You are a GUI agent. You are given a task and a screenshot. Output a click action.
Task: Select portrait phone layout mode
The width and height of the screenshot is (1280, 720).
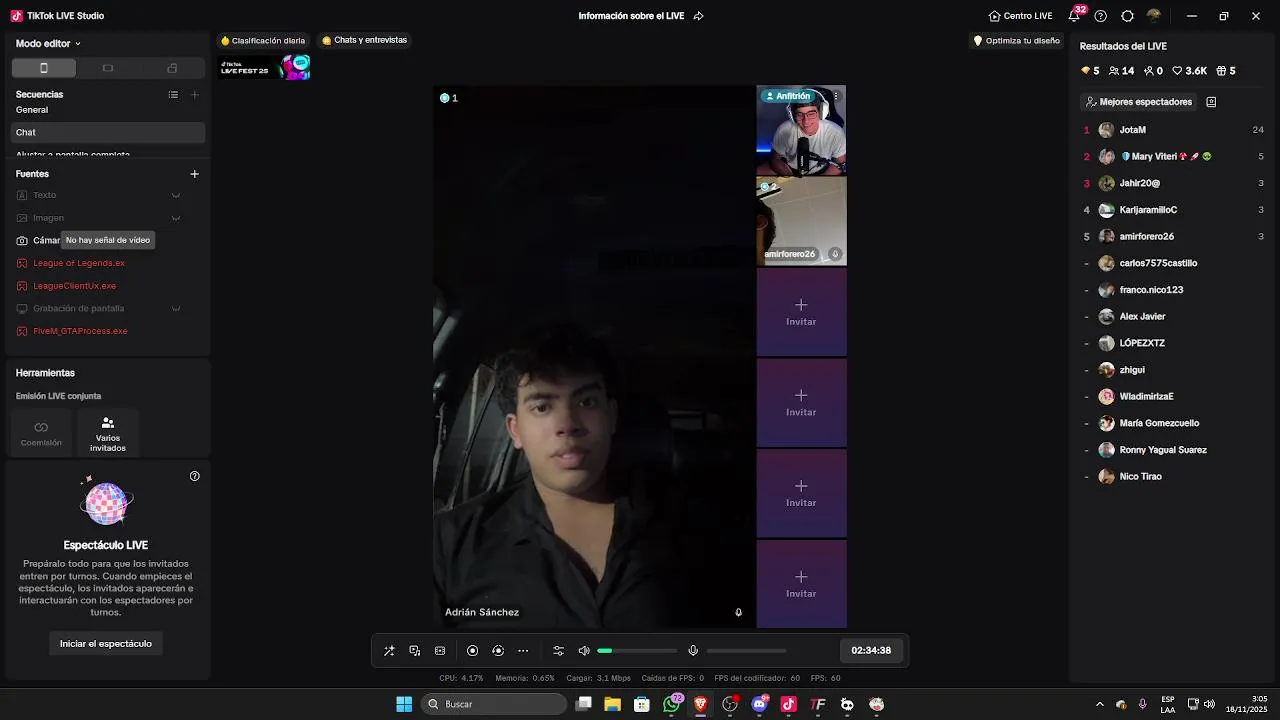[x=44, y=68]
